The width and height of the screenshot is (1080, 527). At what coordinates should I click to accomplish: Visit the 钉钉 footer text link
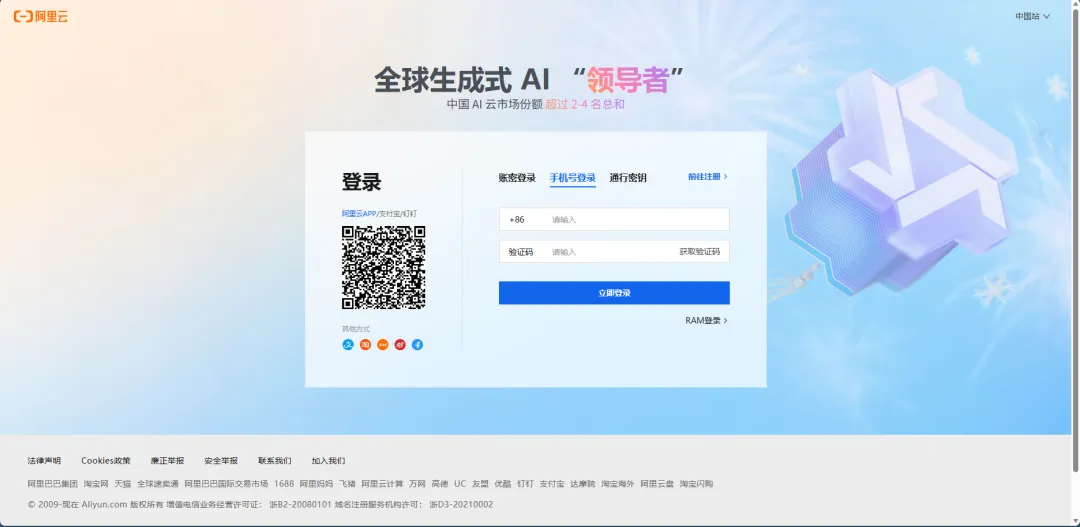pyautogui.click(x=526, y=484)
